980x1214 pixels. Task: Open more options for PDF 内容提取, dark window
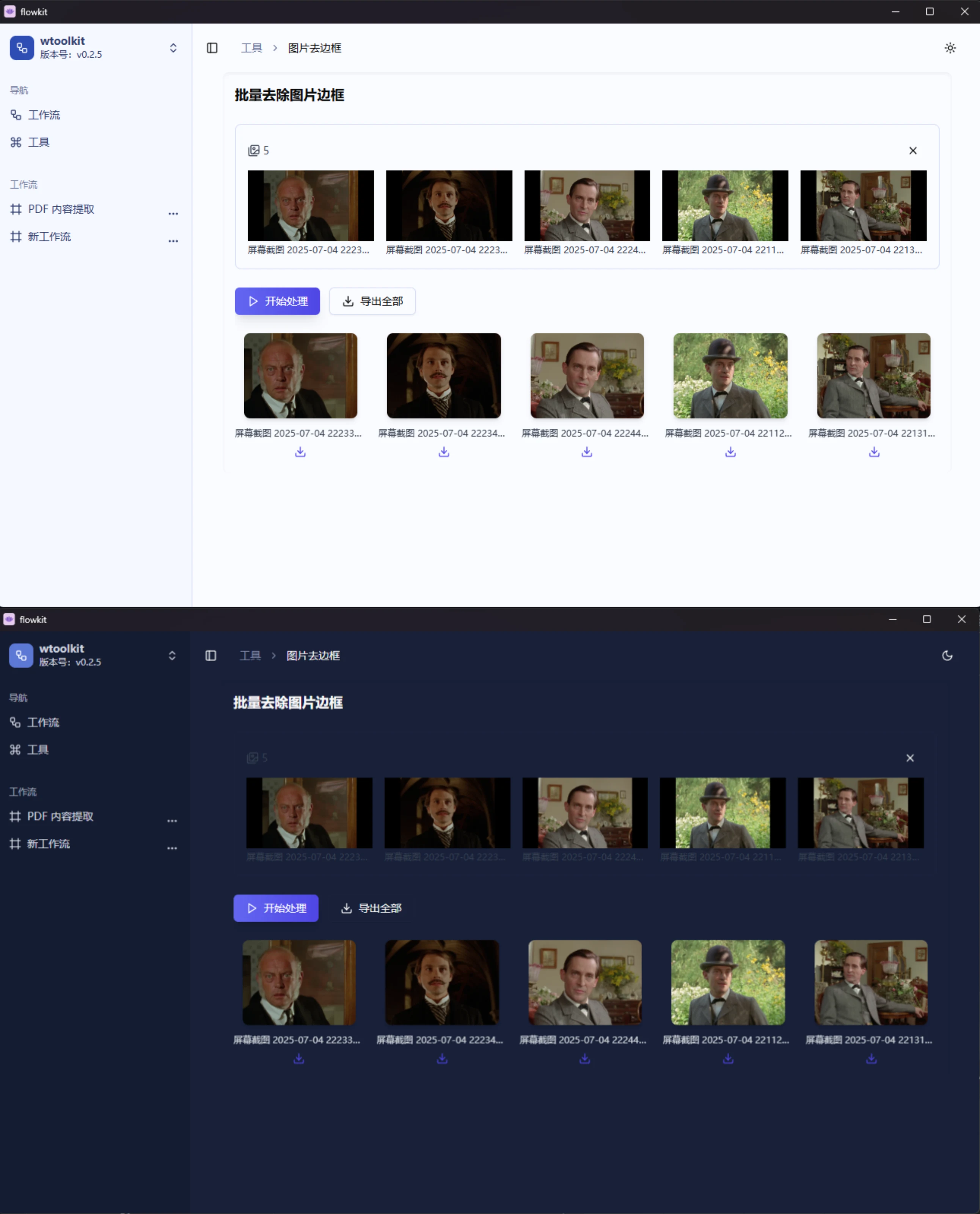click(172, 821)
